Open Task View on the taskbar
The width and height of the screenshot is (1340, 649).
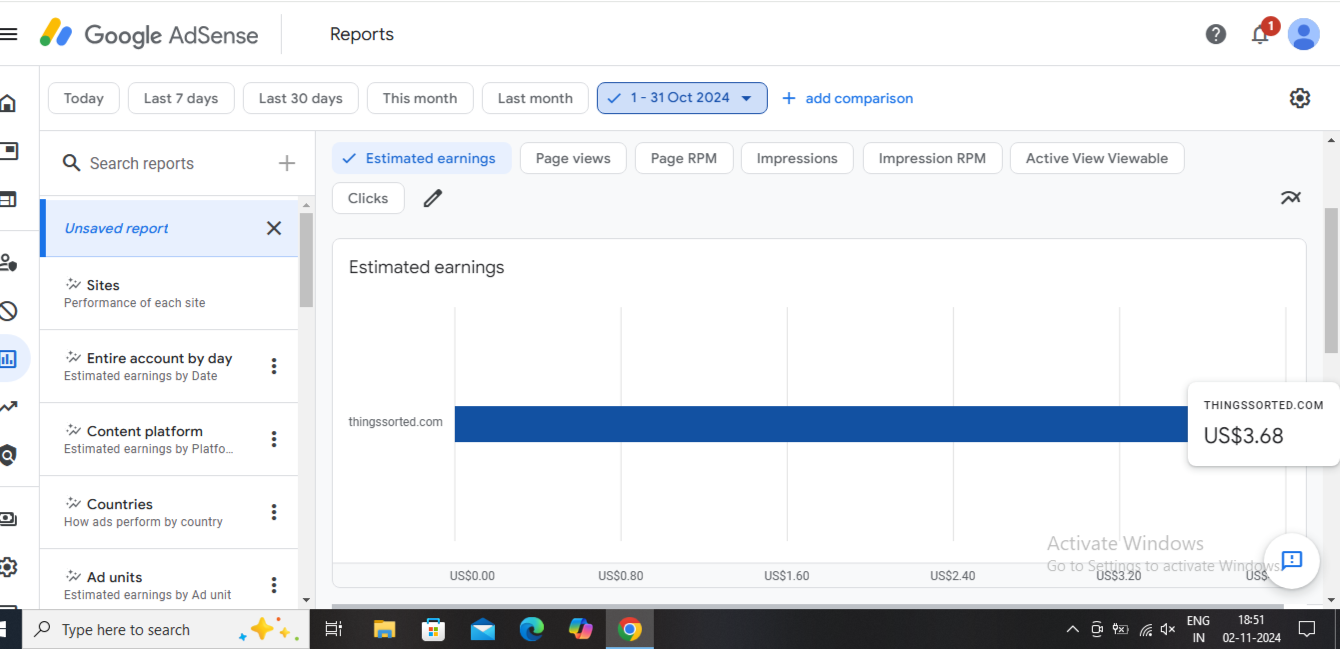tap(334, 629)
